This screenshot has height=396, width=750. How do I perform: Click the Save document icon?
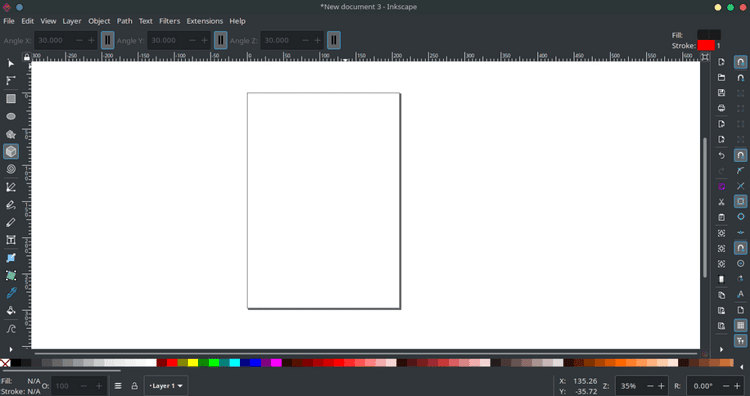pyautogui.click(x=721, y=93)
